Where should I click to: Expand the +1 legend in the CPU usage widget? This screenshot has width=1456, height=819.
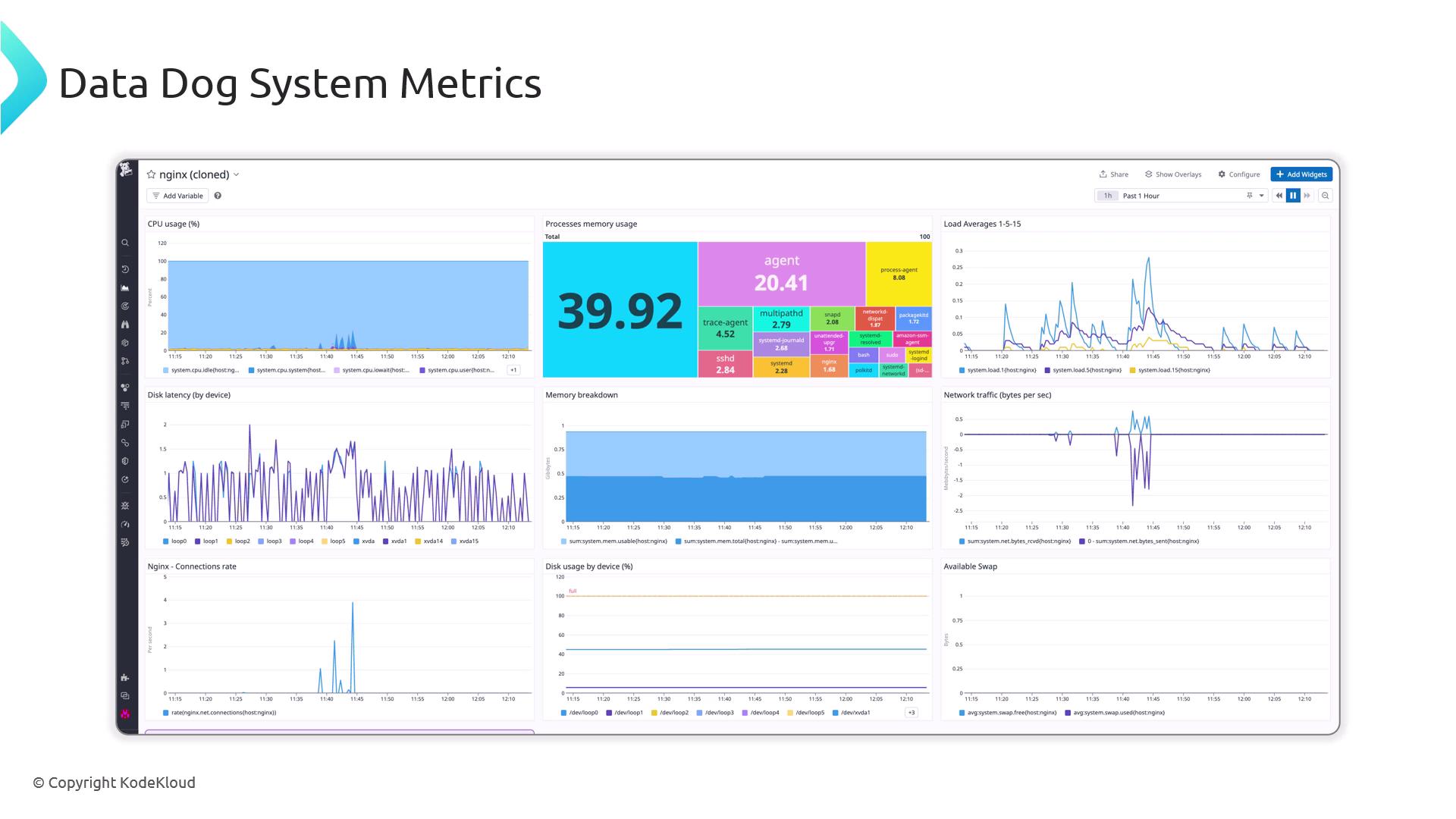[x=513, y=370]
